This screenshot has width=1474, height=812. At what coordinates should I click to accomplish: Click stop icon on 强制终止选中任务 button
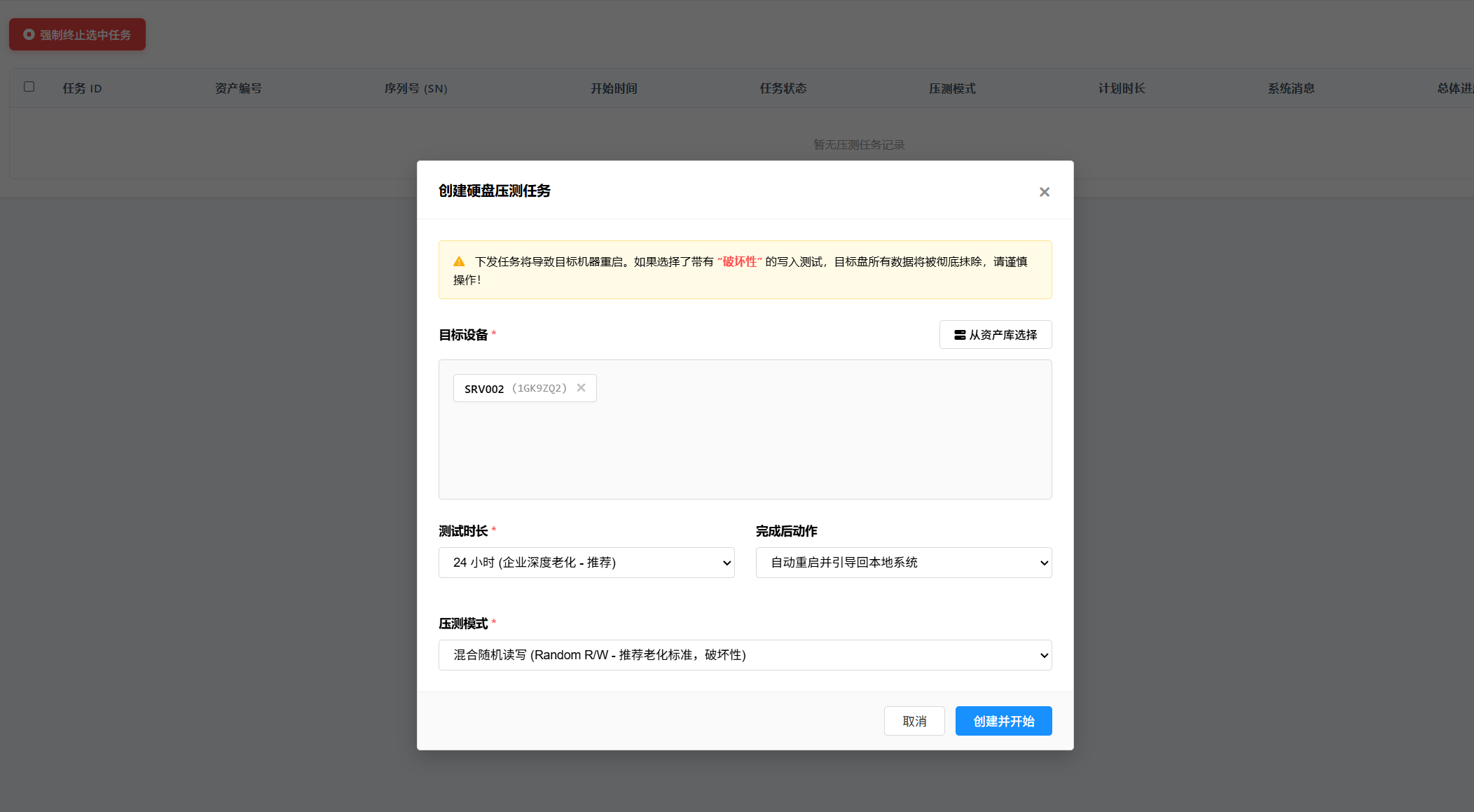29,34
